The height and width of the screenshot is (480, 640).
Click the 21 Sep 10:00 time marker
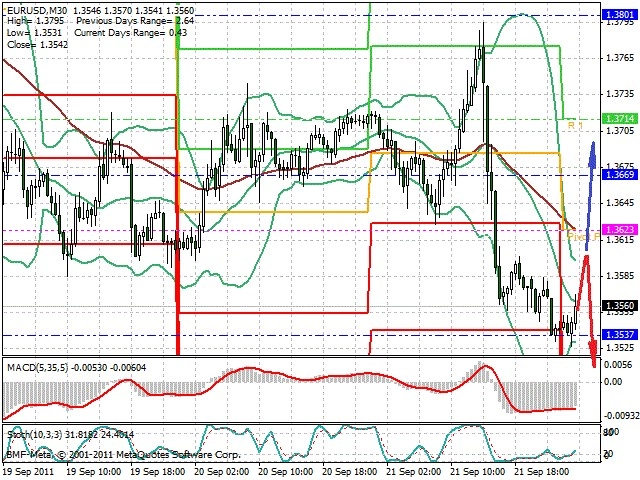click(478, 471)
